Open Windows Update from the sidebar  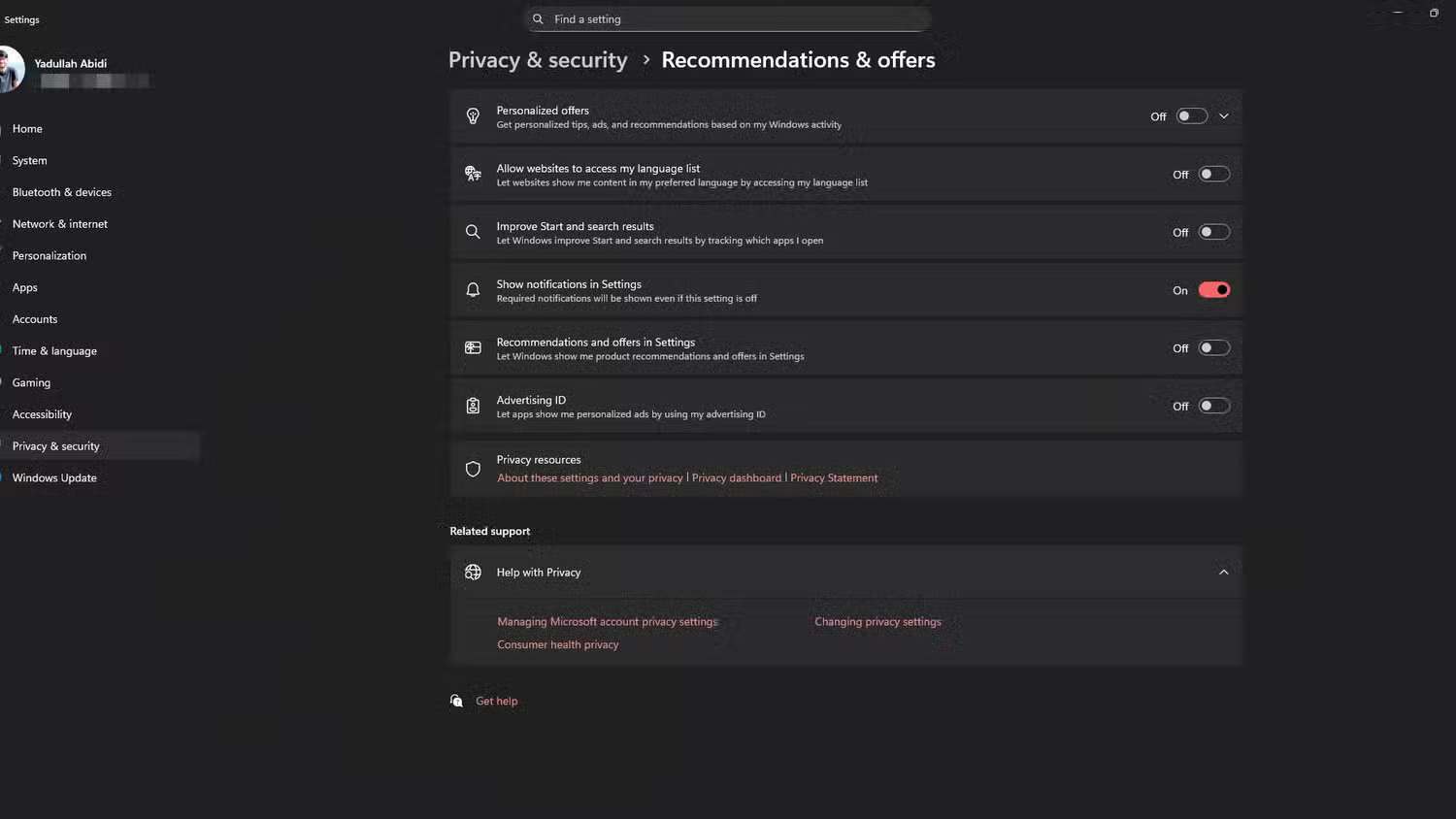pyautogui.click(x=54, y=477)
